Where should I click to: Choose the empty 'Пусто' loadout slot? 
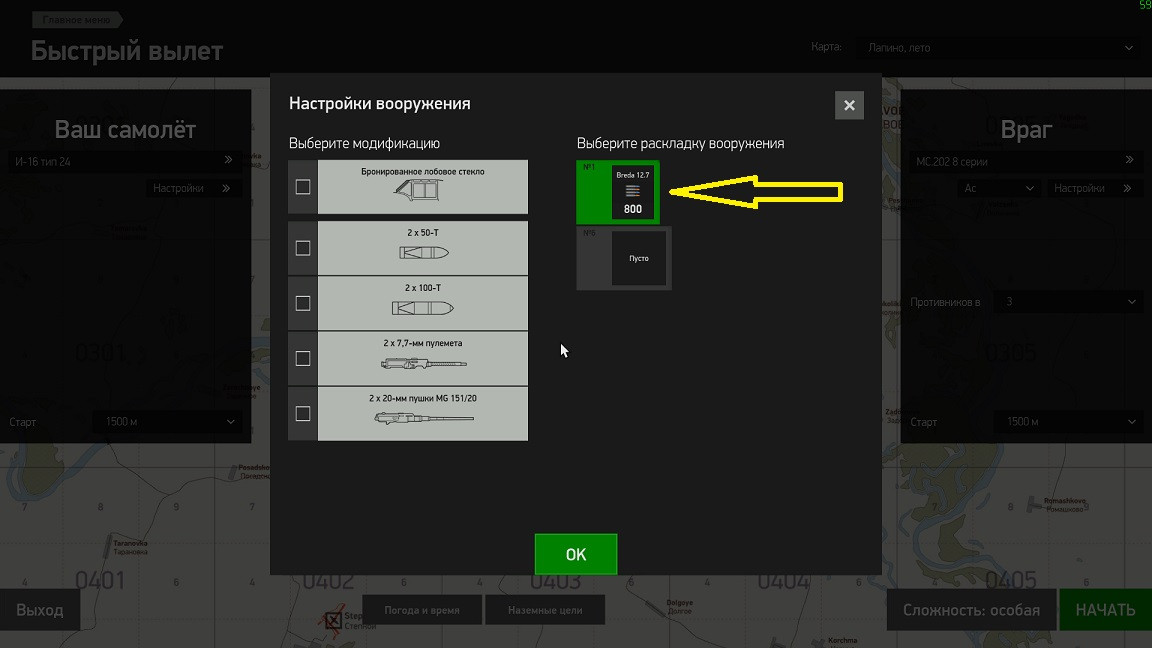(x=624, y=258)
